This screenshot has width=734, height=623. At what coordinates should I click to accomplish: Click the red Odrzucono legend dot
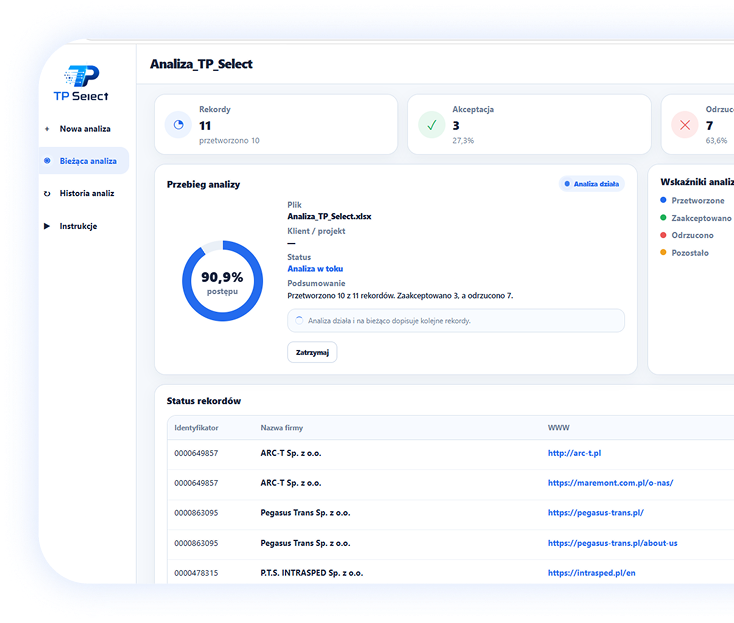coord(663,235)
